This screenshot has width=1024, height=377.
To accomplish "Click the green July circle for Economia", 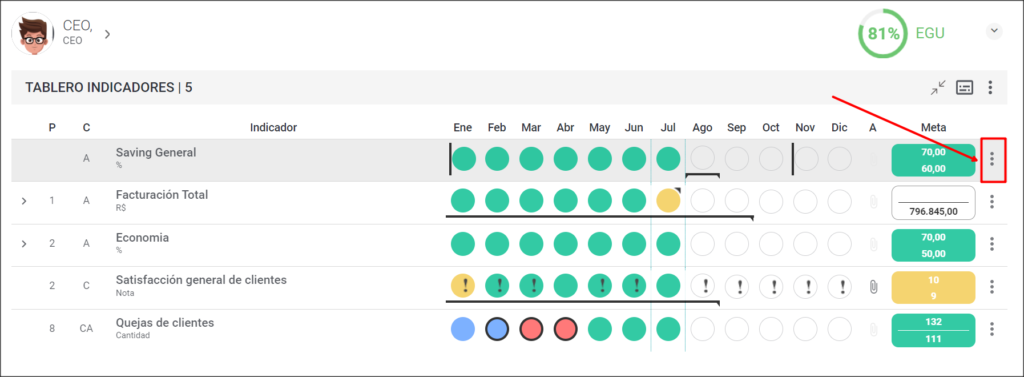I will (x=668, y=244).
